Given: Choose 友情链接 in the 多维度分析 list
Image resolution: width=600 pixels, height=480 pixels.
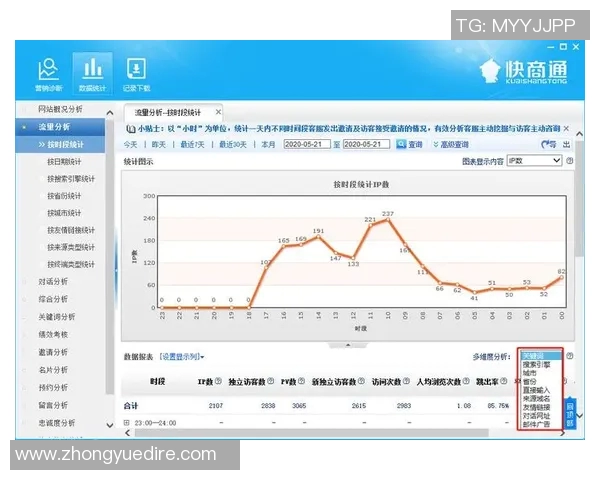Looking at the screenshot, I should [536, 407].
